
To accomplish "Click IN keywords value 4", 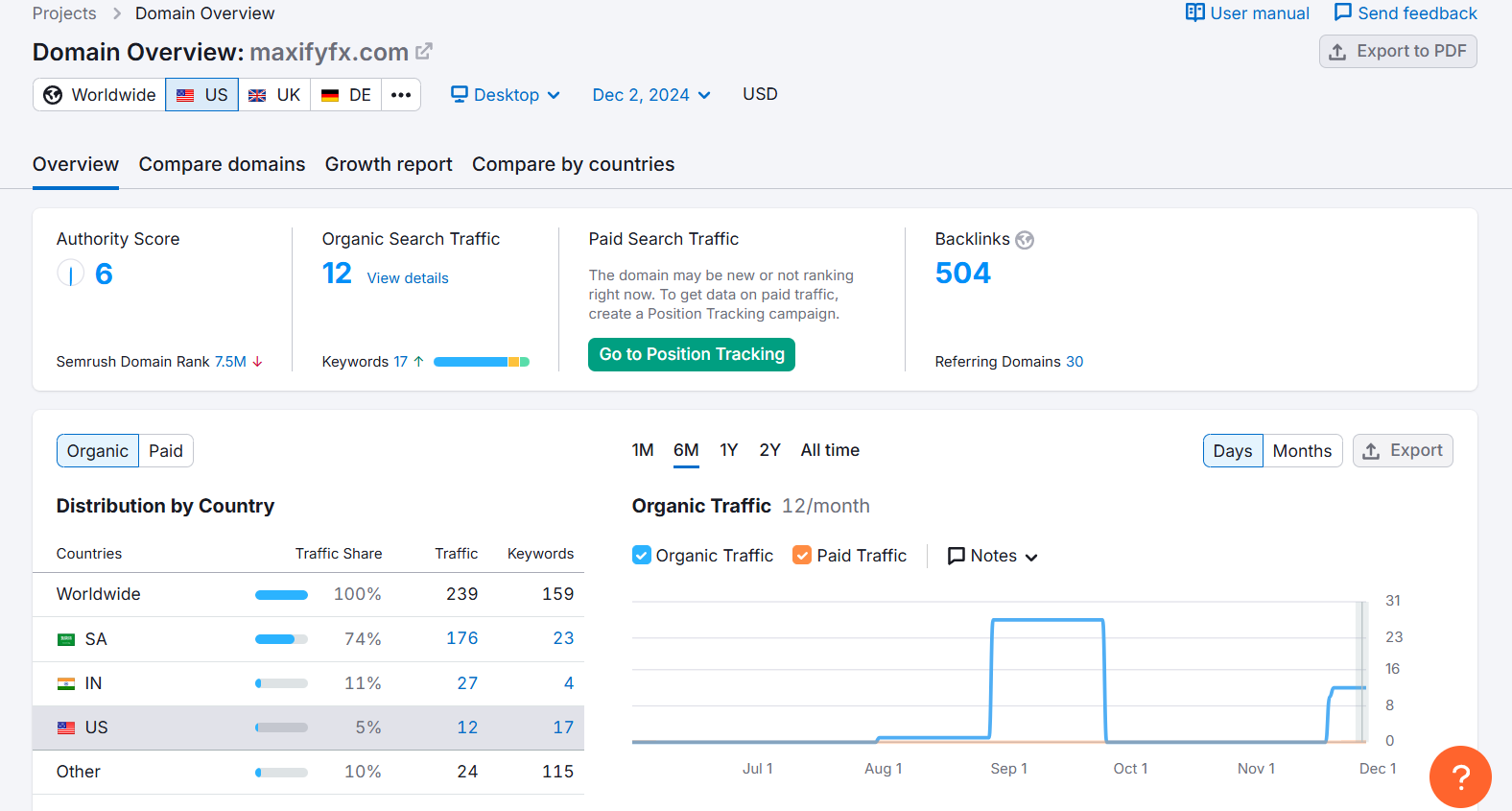I will pos(569,683).
